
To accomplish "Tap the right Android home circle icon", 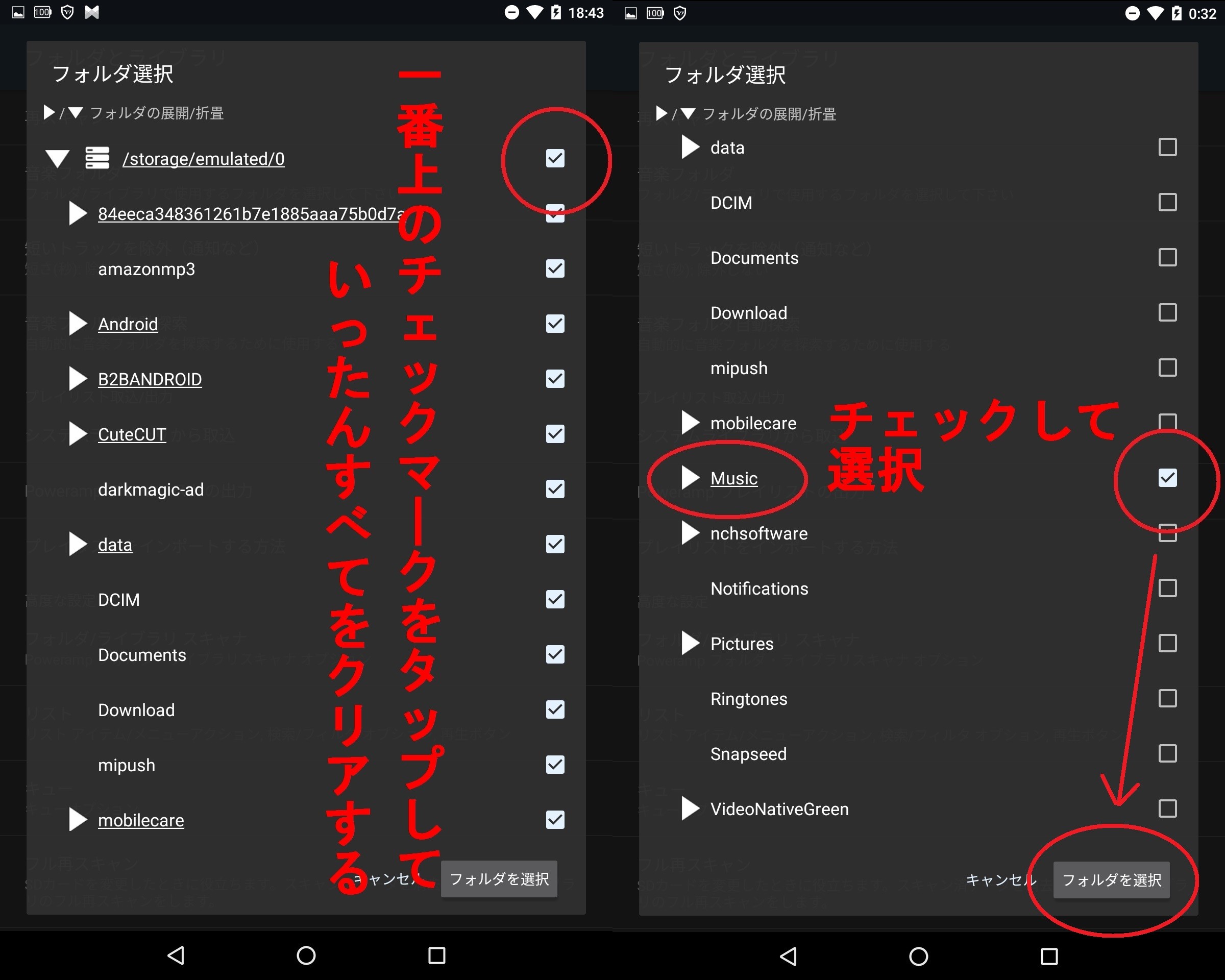I will point(918,956).
